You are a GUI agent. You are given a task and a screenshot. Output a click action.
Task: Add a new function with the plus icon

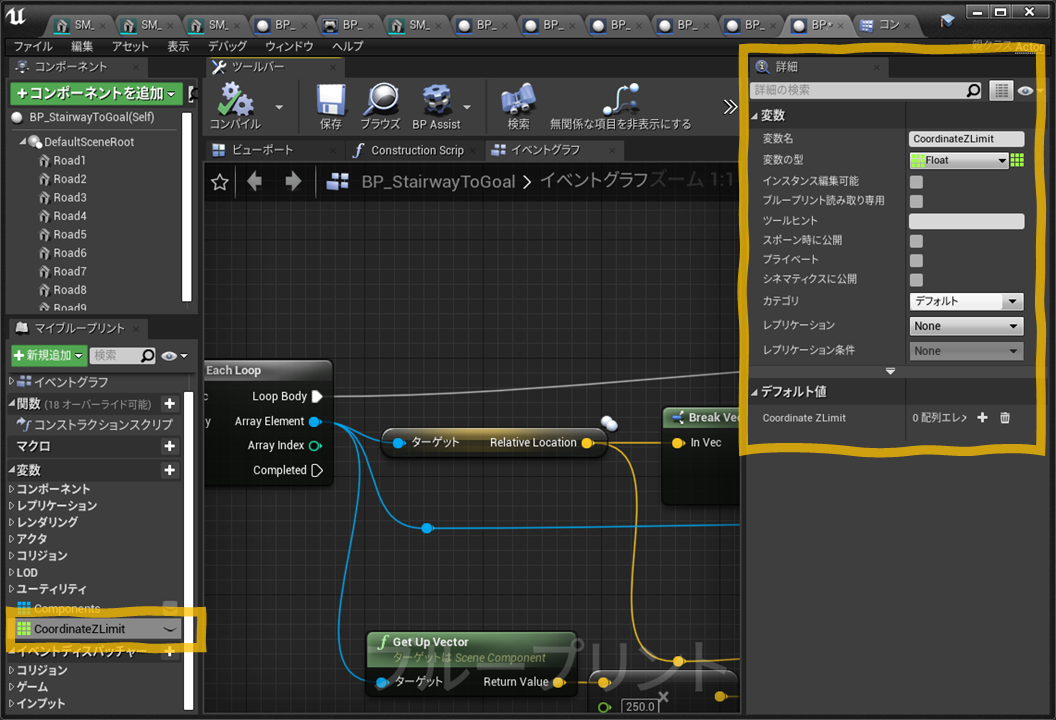point(170,403)
